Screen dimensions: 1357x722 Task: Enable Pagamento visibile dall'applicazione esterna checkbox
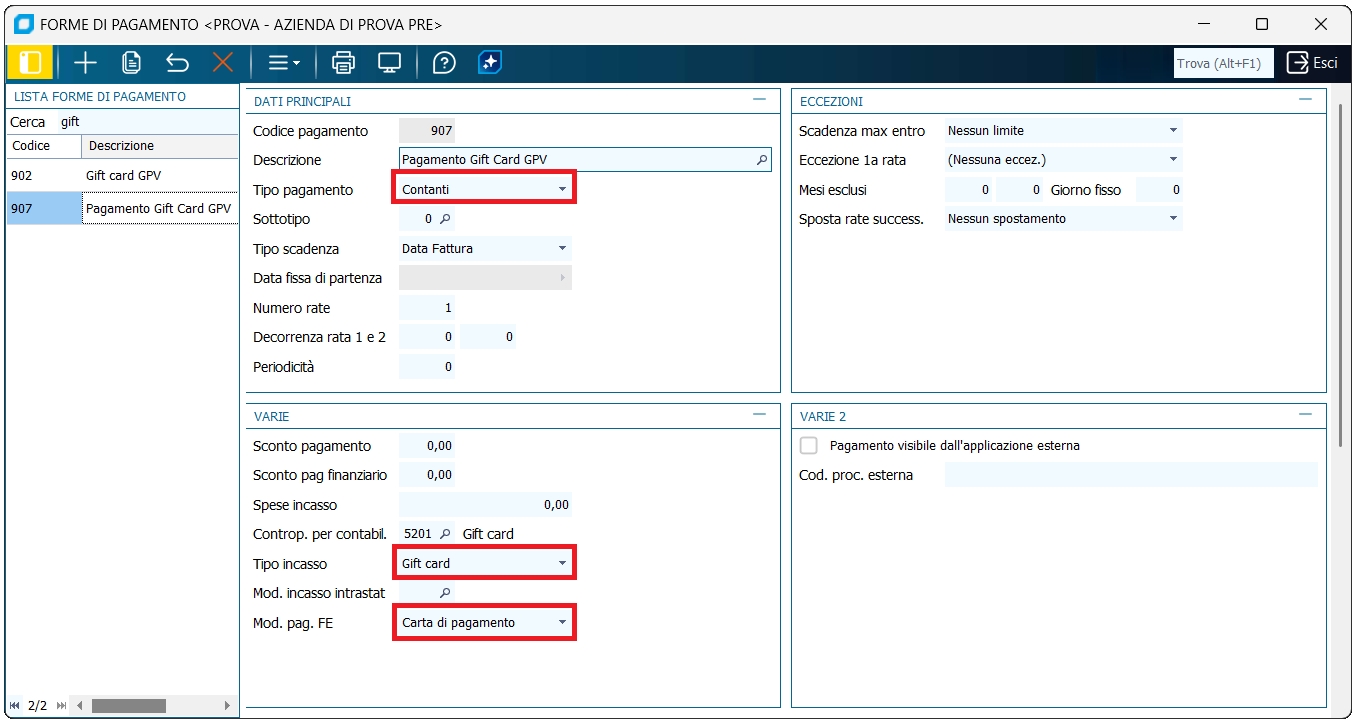[809, 446]
